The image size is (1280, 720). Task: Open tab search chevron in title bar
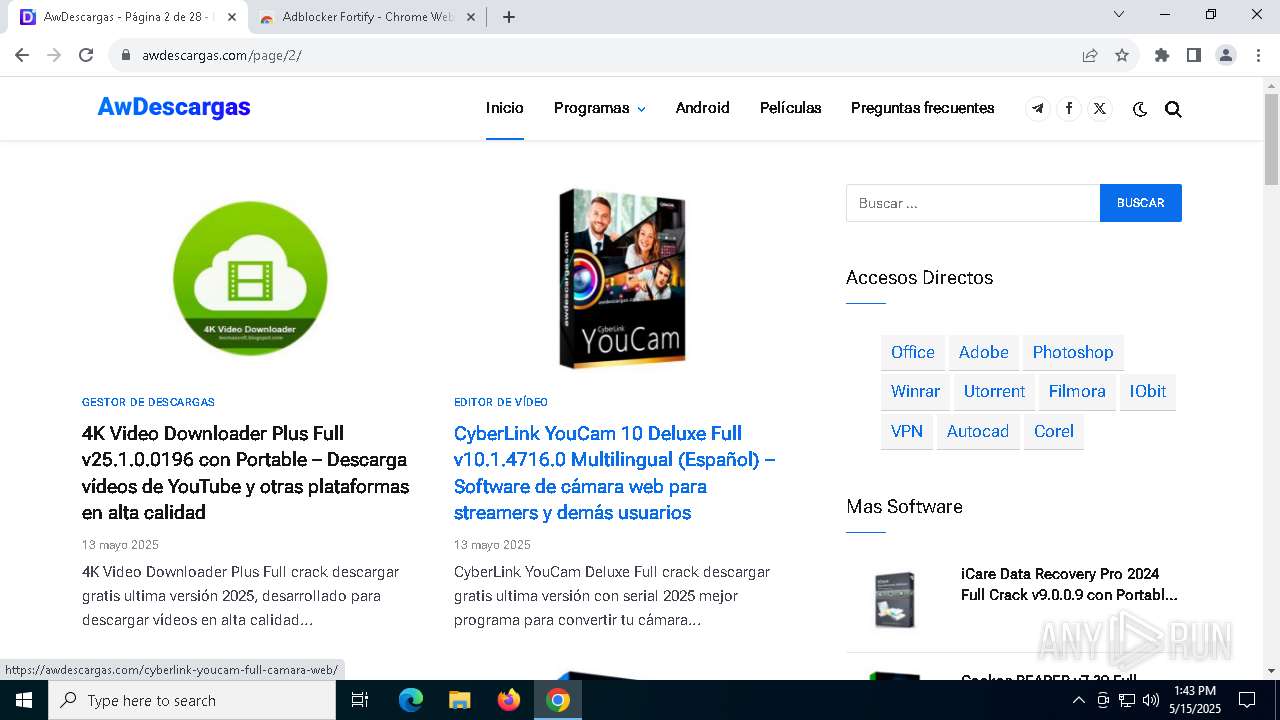[x=1119, y=14]
